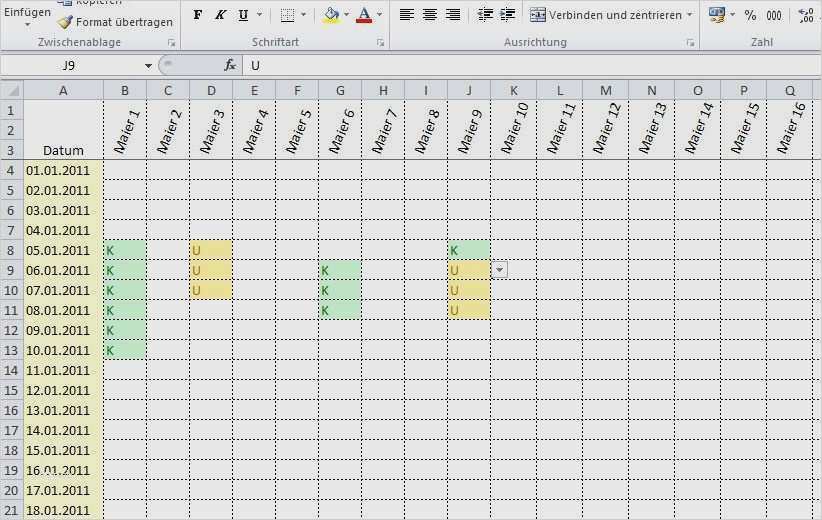
Task: Select green K cell in B13
Action: pyautogui.click(x=125, y=350)
